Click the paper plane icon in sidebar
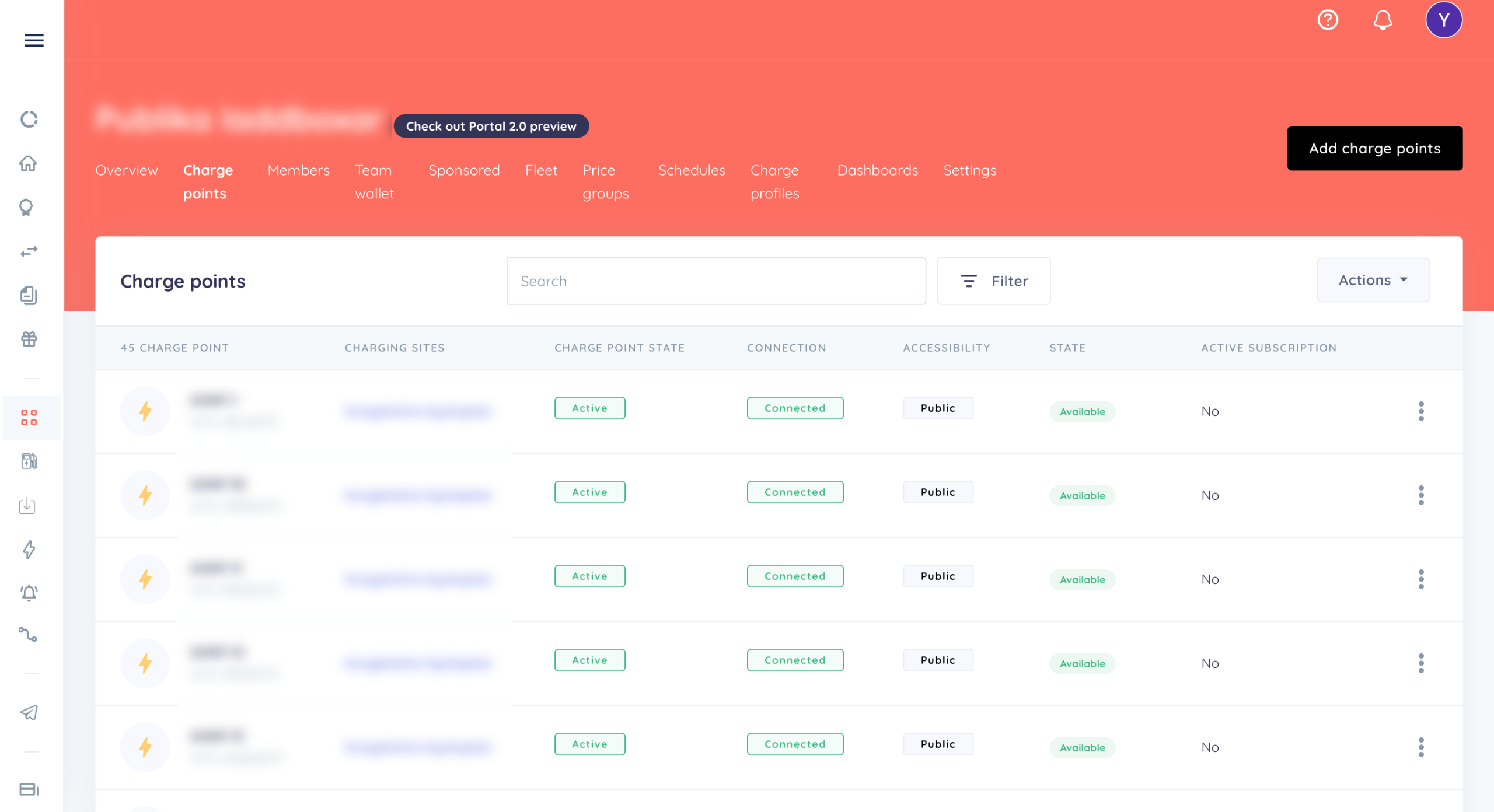The image size is (1494, 812). pos(29,712)
